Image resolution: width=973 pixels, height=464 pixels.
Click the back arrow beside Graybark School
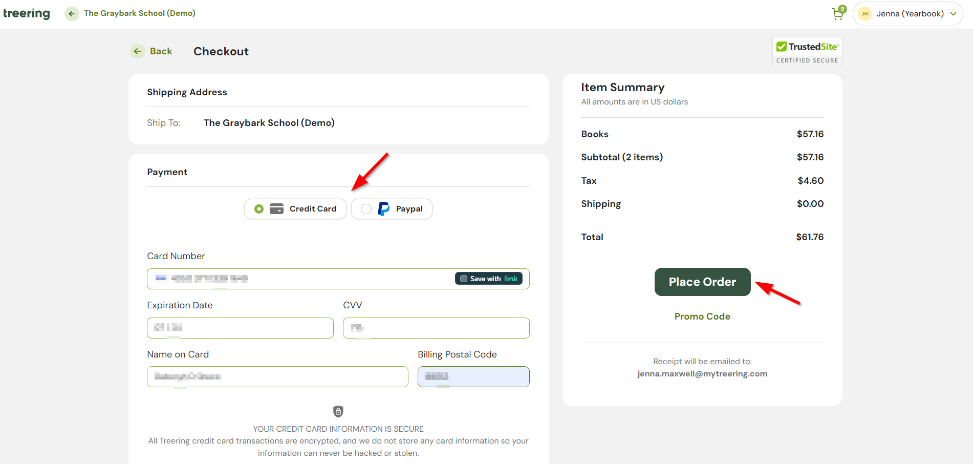point(71,14)
